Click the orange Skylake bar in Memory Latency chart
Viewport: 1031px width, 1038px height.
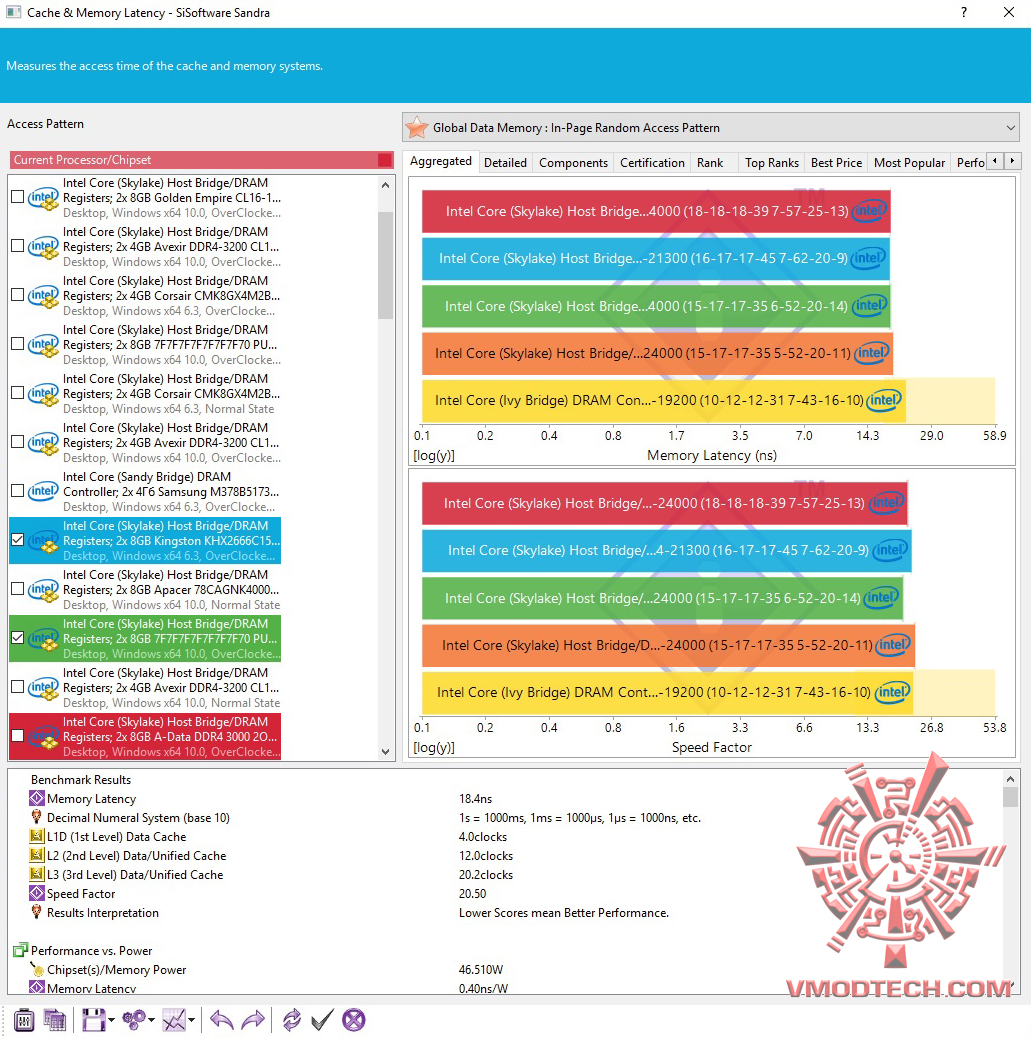[x=658, y=353]
